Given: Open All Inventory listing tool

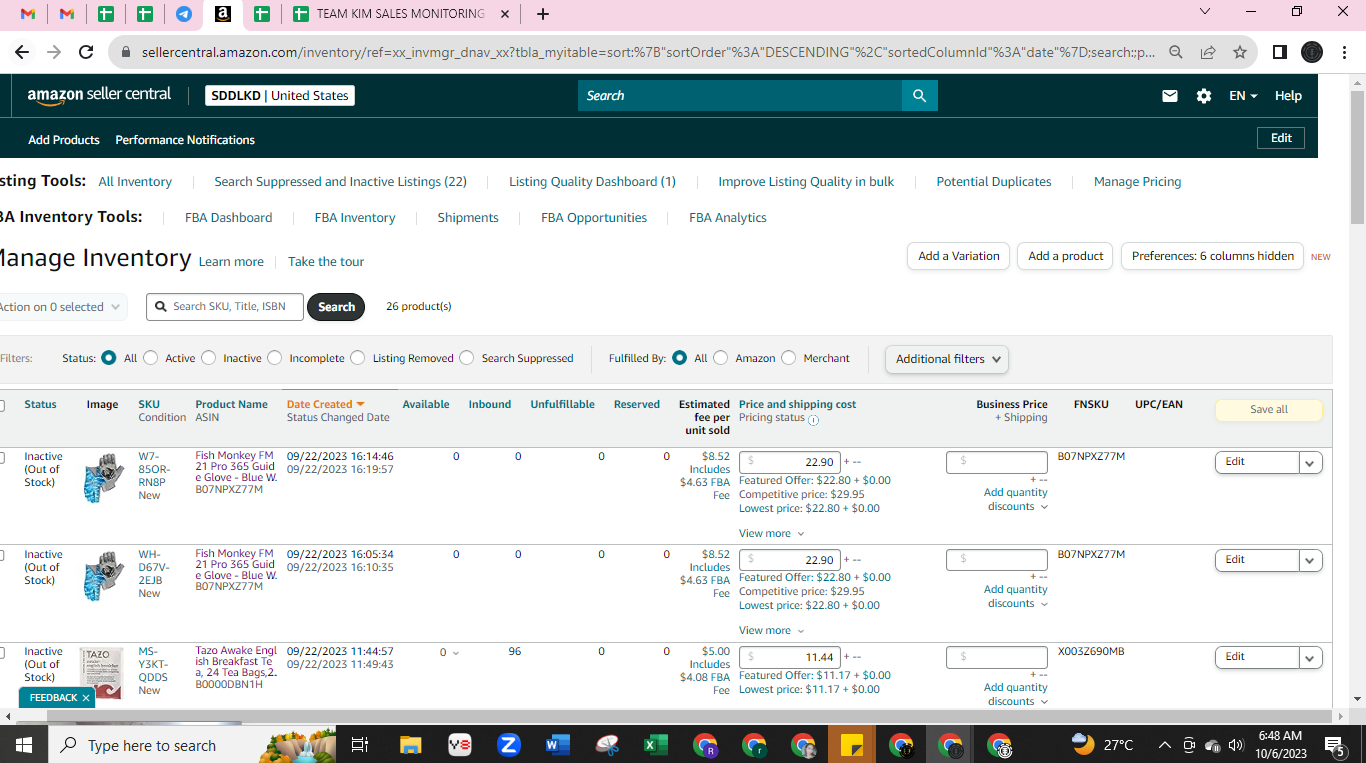Looking at the screenshot, I should click(135, 182).
